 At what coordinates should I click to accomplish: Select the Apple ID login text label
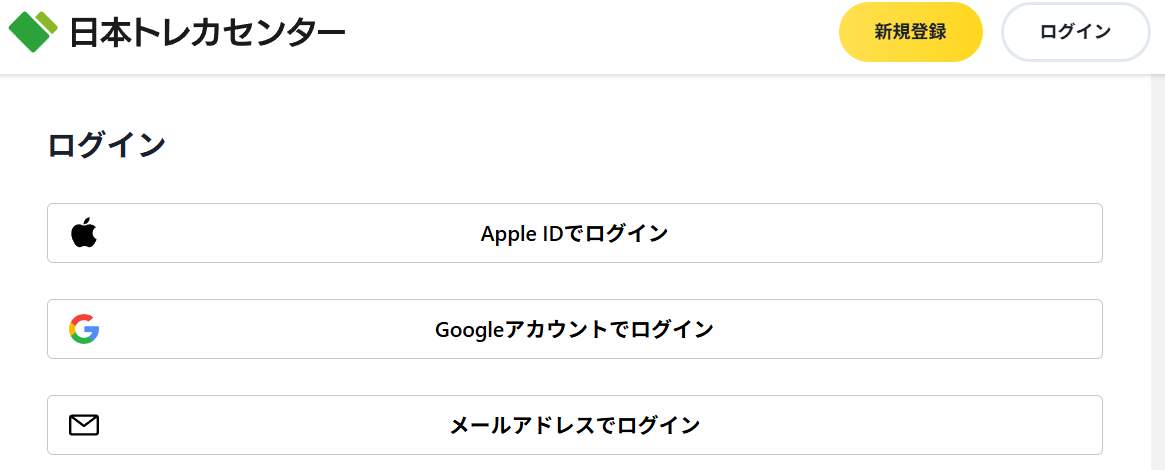pos(574,234)
